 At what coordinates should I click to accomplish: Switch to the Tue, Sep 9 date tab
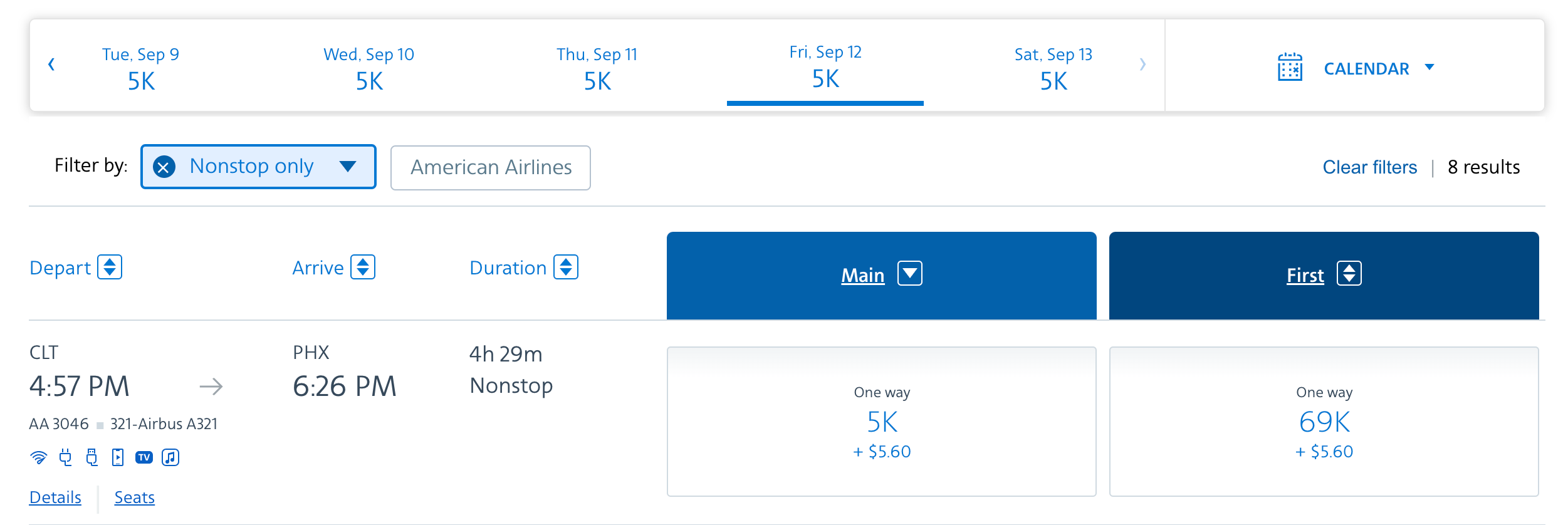[140, 66]
